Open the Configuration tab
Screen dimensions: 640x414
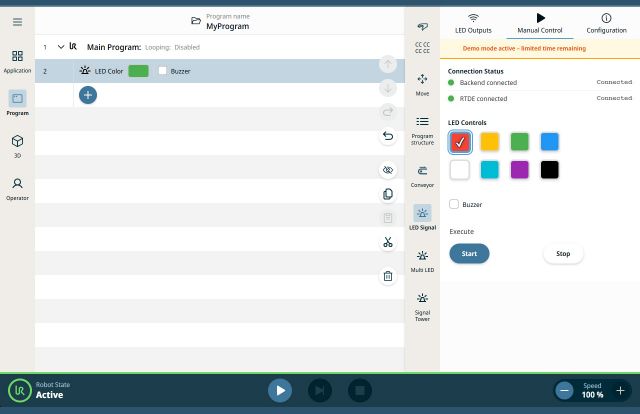(x=606, y=24)
